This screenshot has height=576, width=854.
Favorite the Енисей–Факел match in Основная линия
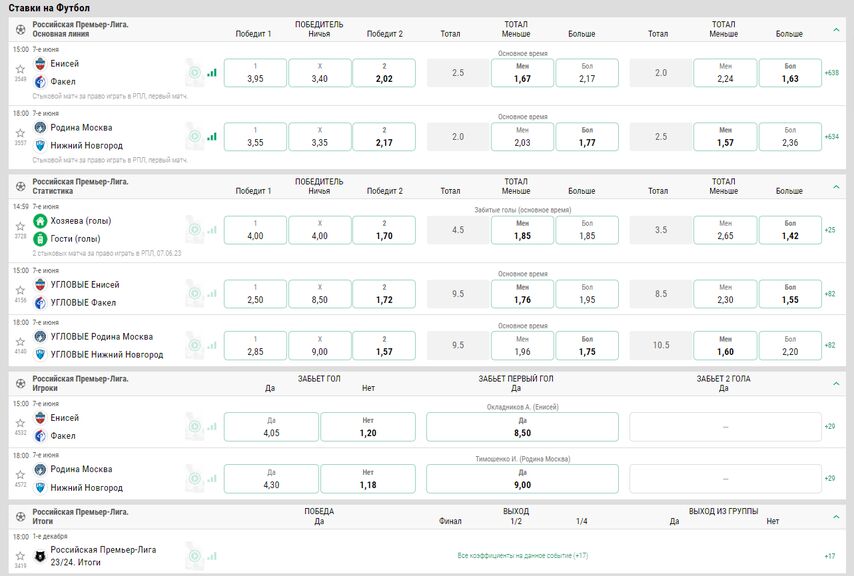click(x=20, y=69)
